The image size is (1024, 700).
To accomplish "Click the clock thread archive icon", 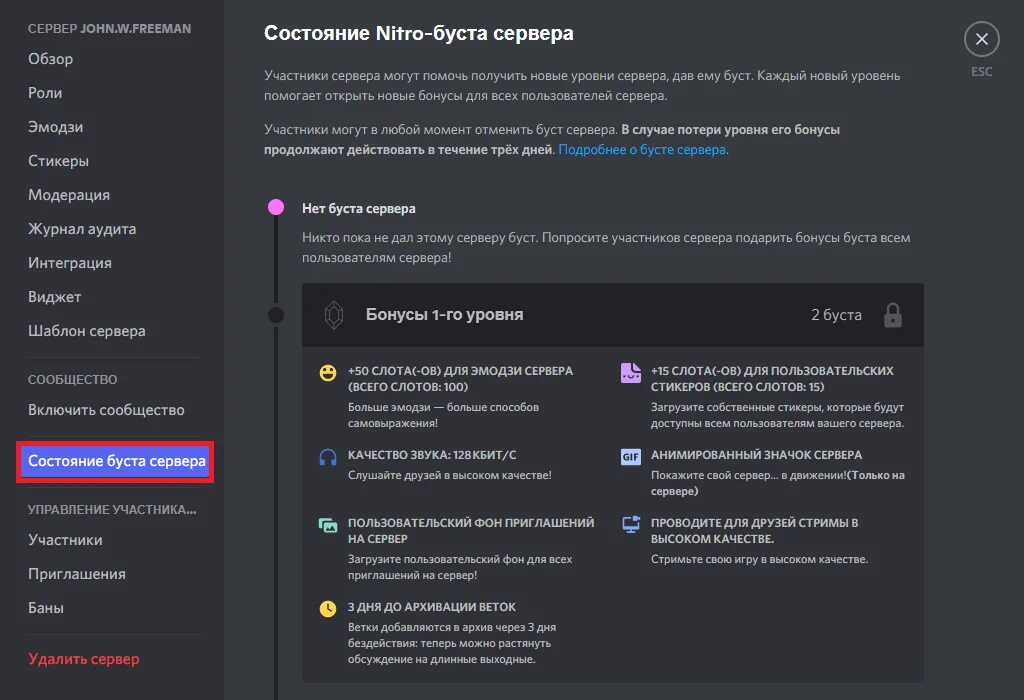I will coord(328,609).
